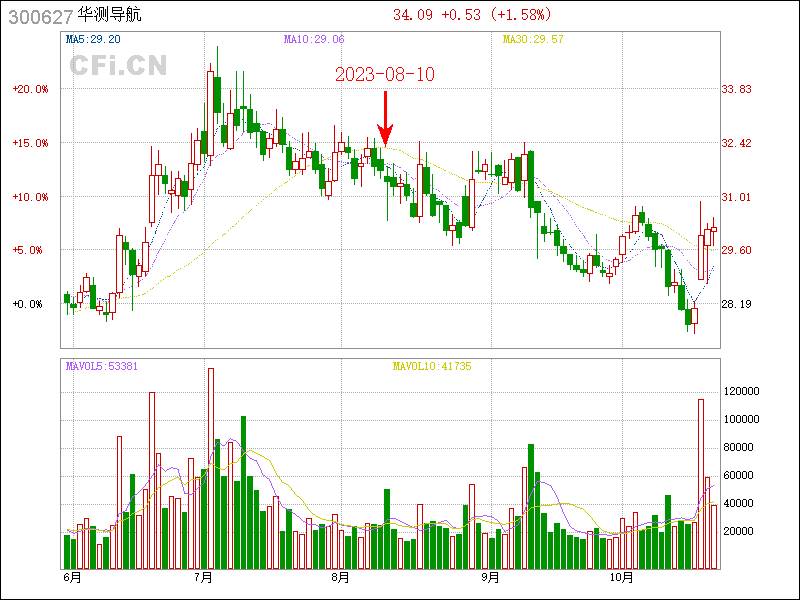Select the MA30:29.57 indicator label
800x600 pixels.
click(533, 39)
